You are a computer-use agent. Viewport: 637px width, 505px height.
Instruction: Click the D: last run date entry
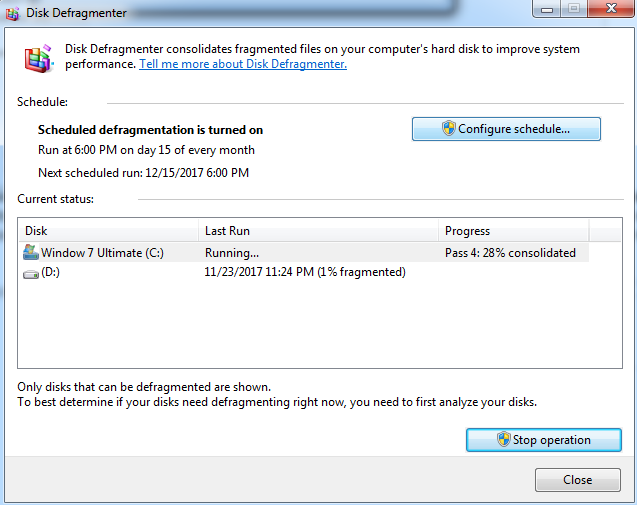(305, 272)
